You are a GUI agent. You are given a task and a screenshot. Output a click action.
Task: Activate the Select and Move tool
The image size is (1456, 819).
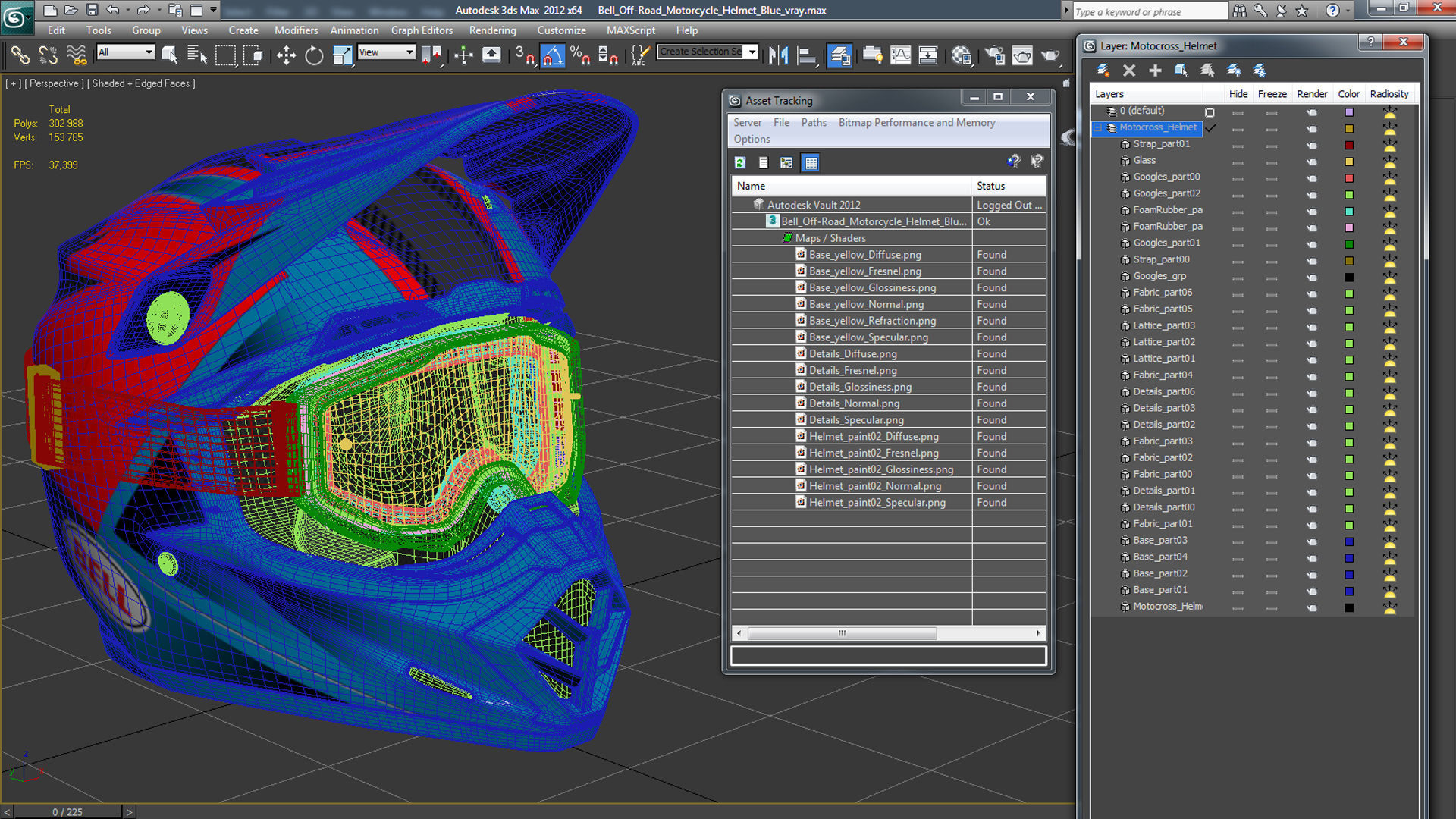[286, 55]
